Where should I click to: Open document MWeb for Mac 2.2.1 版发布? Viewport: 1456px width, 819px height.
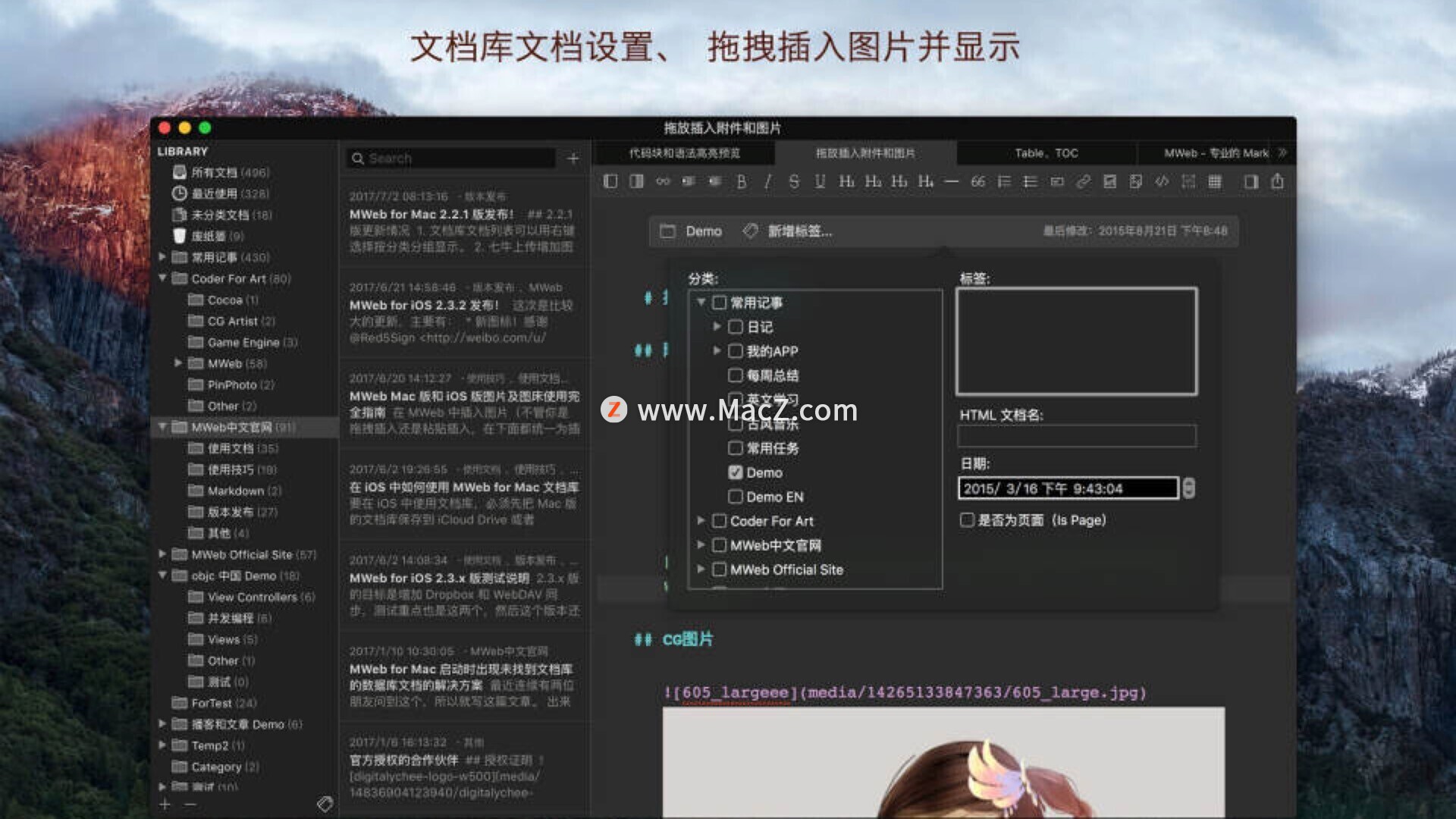(464, 222)
